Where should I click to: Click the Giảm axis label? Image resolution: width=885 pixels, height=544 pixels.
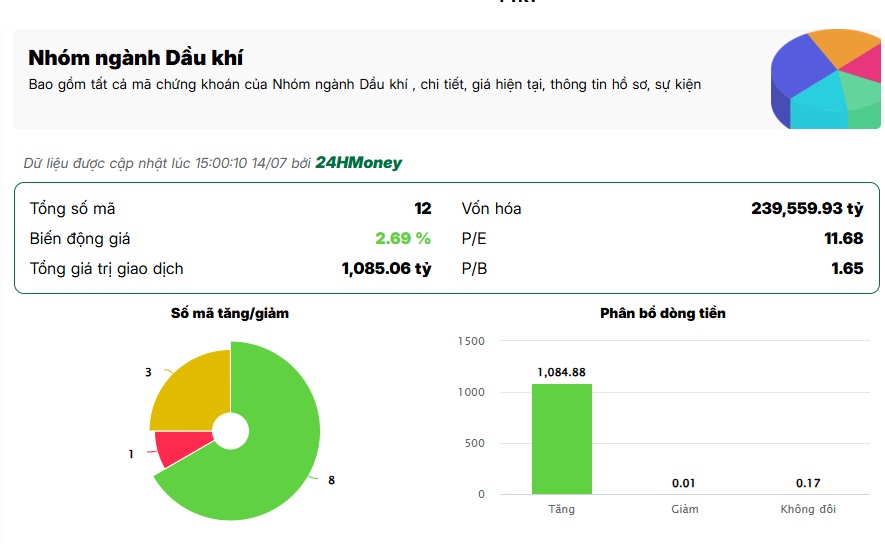click(x=685, y=509)
